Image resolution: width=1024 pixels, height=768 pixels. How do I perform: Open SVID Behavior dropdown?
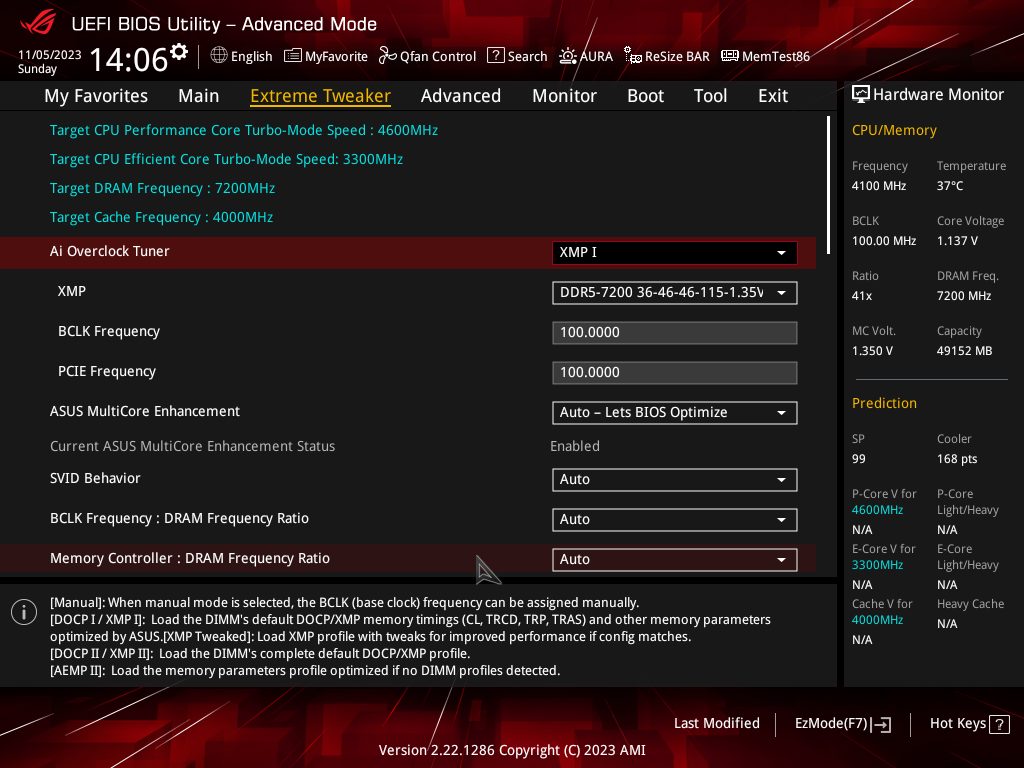click(x=674, y=479)
